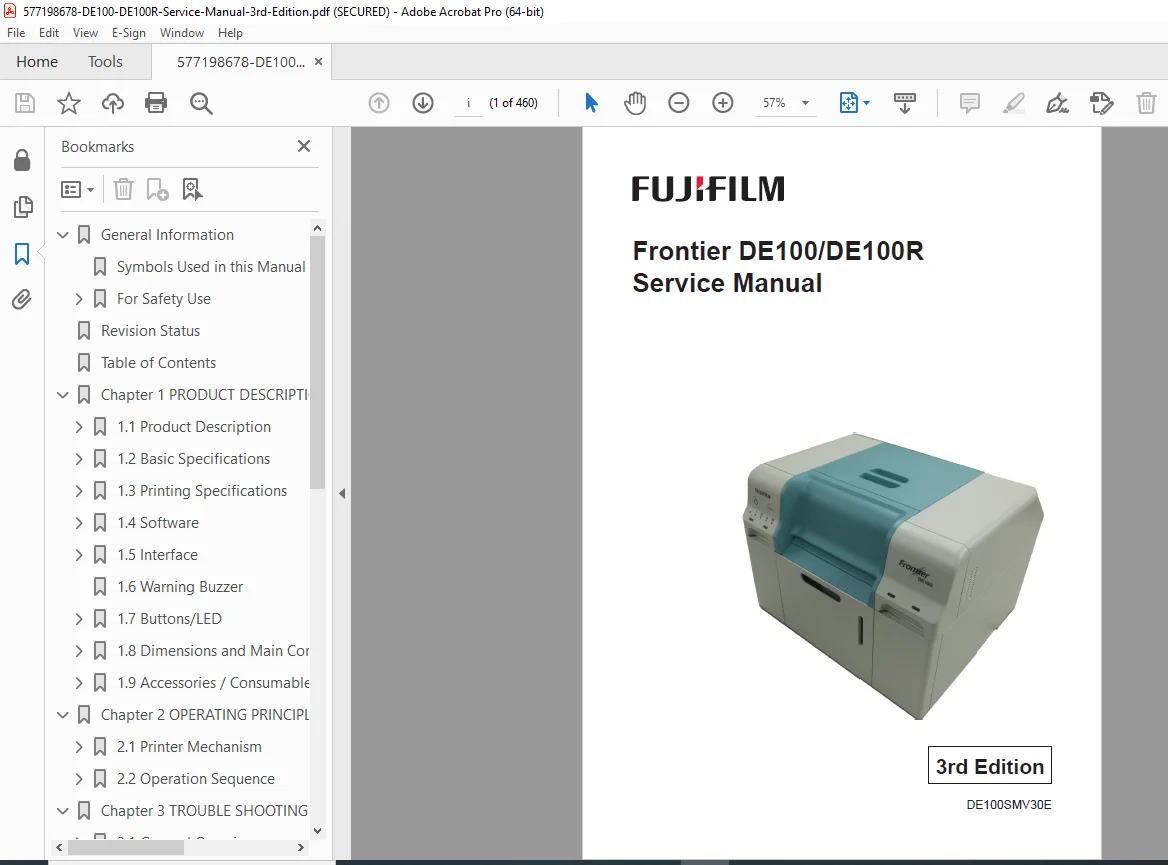1168x865 pixels.
Task: Expand 1.1 Product Description bookmark
Action: 79,427
